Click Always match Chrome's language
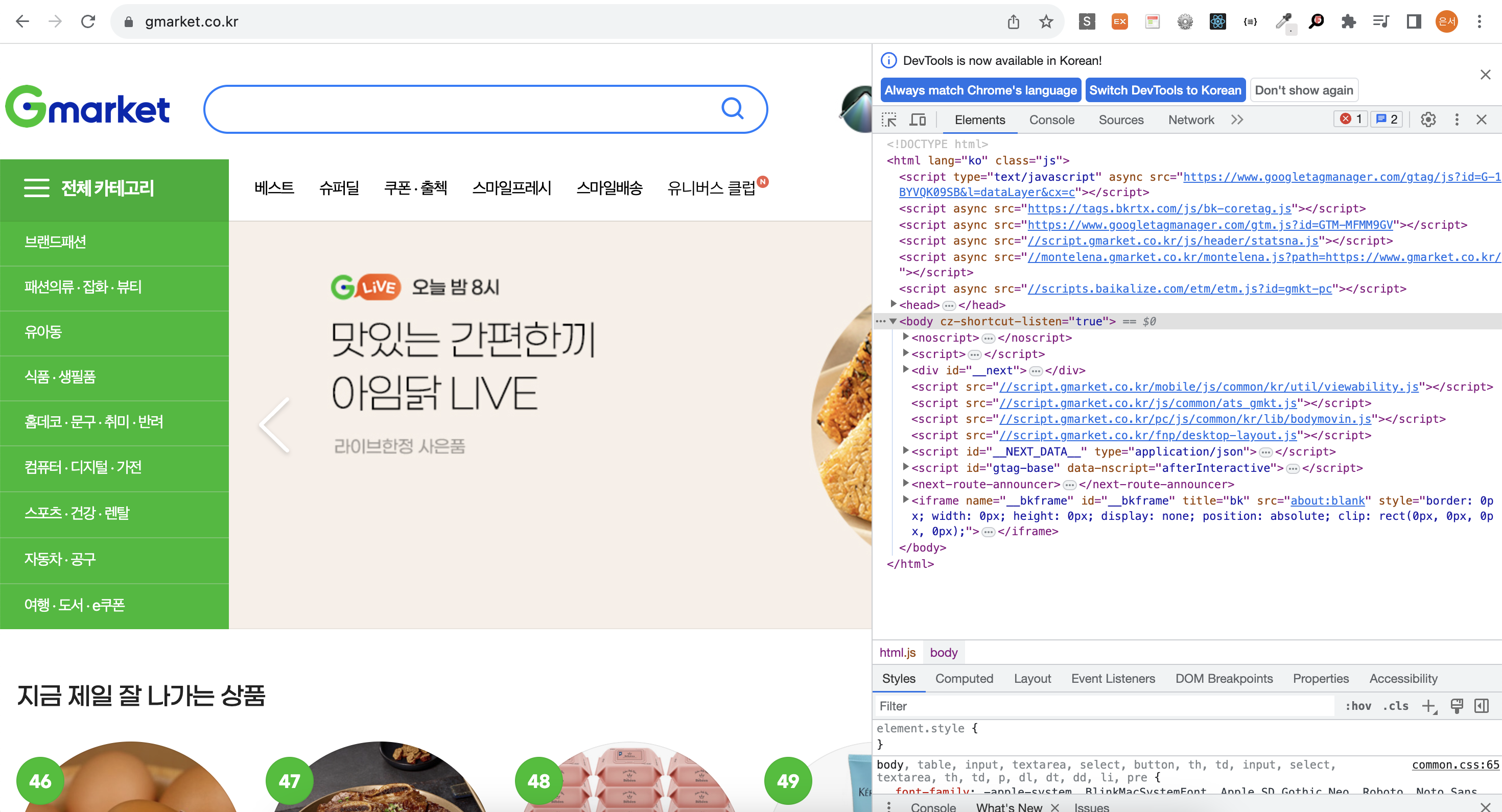This screenshot has height=812, width=1502. [980, 90]
